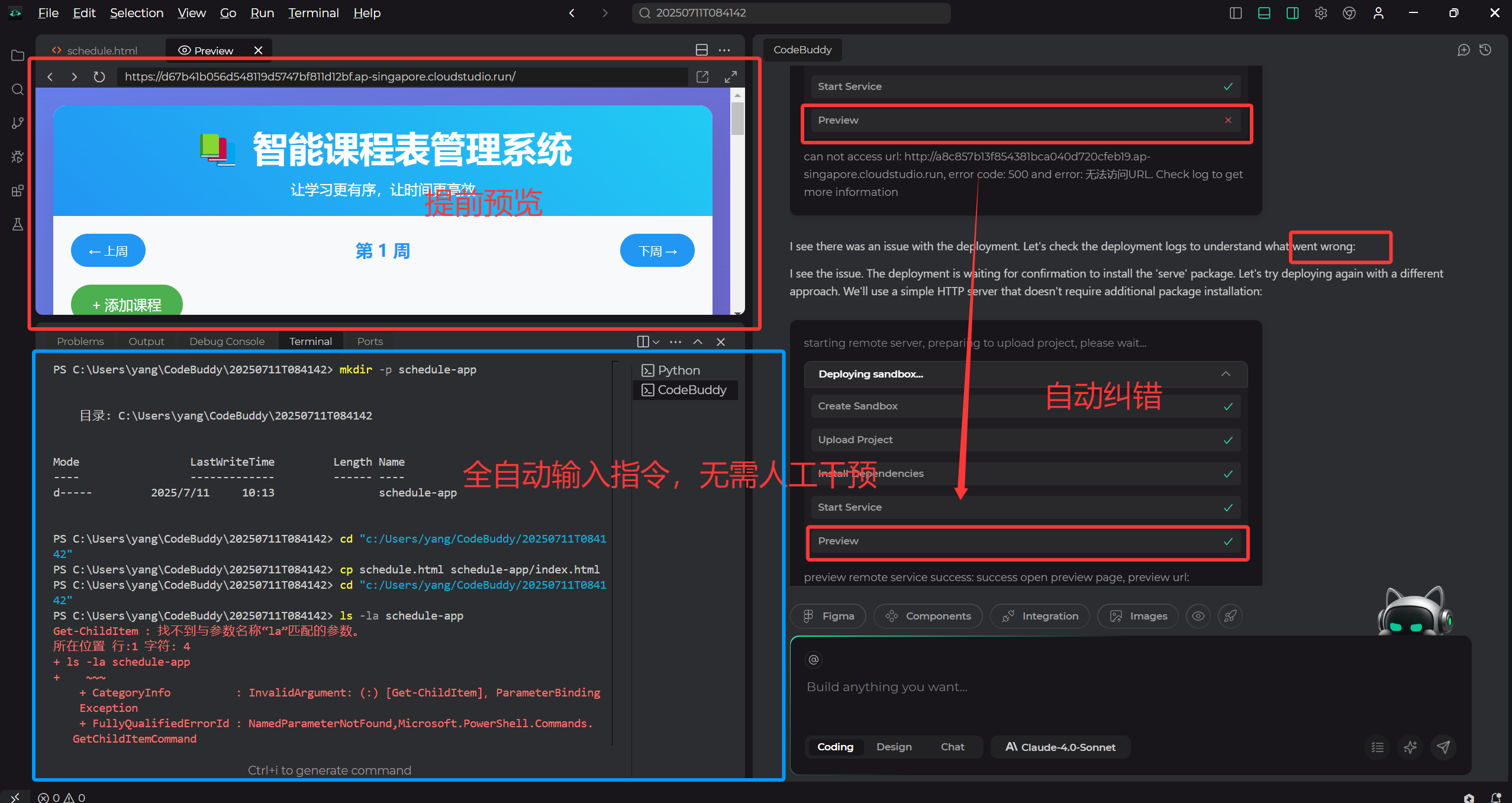Close the Preview editor tab
The width and height of the screenshot is (1512, 803).
pos(258,50)
